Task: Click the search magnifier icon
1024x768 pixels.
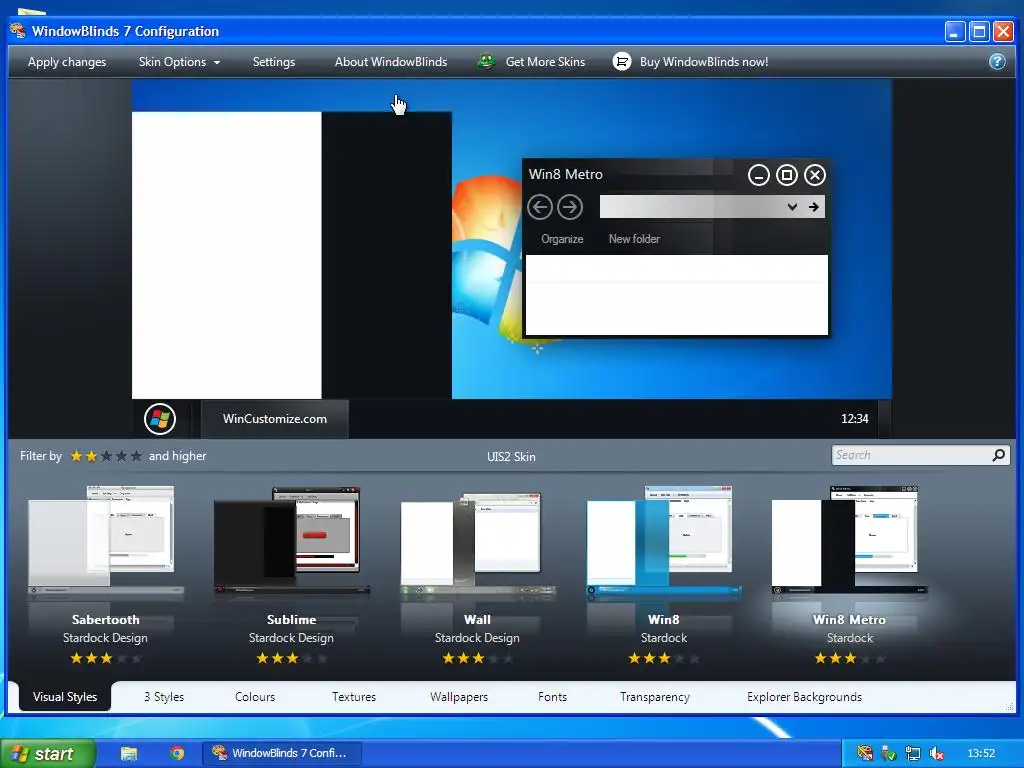Action: pos(999,455)
